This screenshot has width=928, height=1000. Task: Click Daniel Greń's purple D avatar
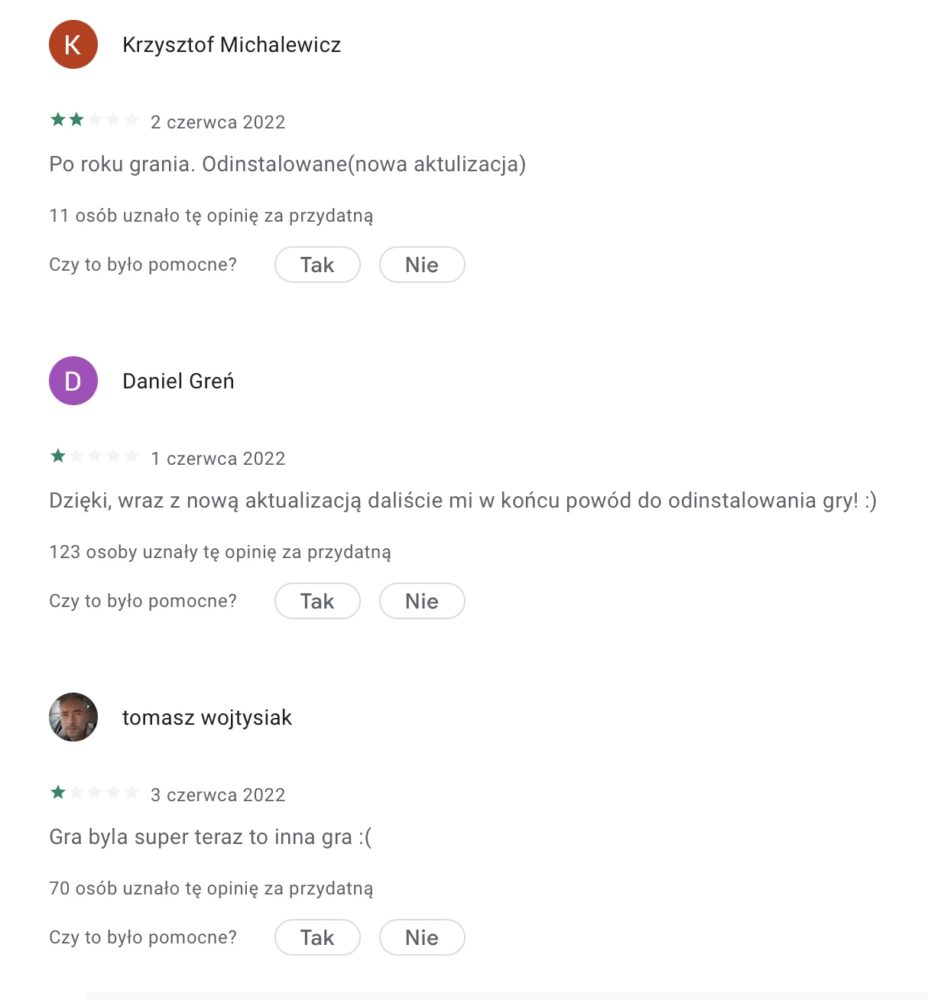point(73,381)
